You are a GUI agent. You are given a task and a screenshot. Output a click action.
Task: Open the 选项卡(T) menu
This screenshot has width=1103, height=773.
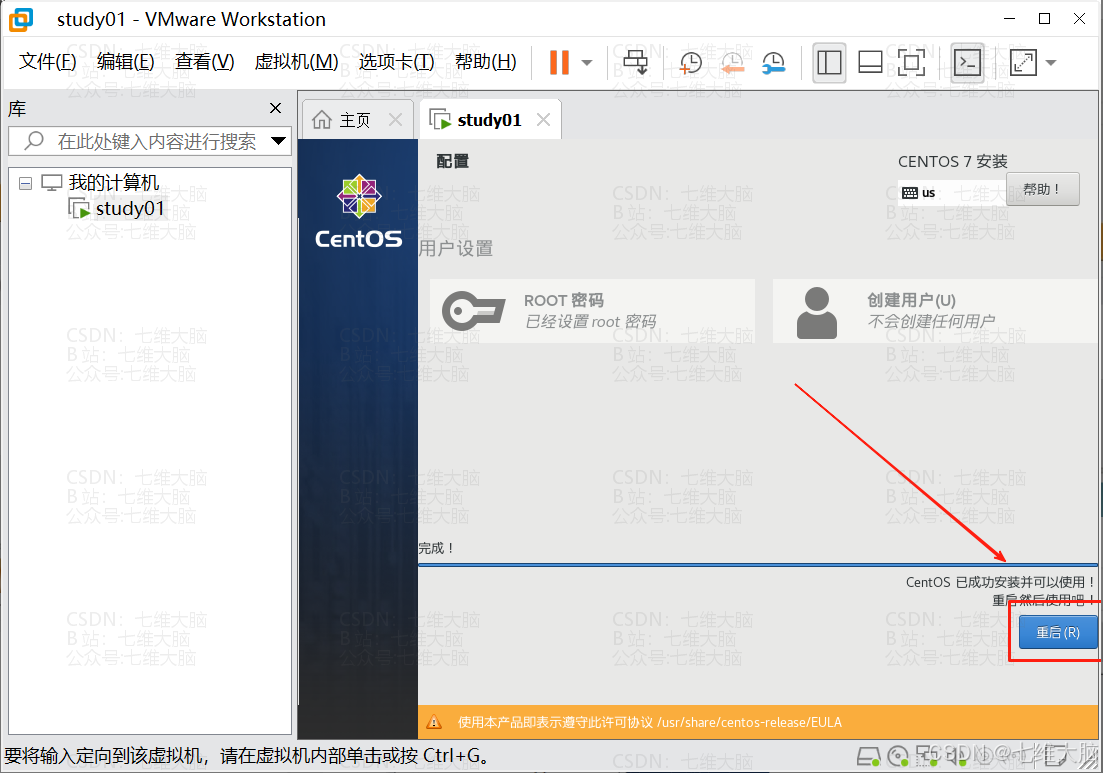coord(396,62)
